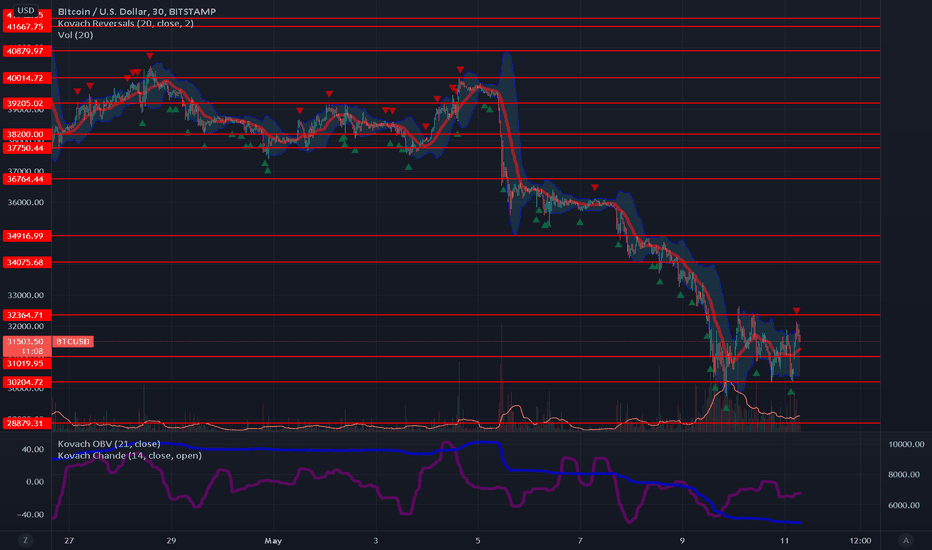Click the 32000.00 price axis value
932x550 pixels.
26,326
